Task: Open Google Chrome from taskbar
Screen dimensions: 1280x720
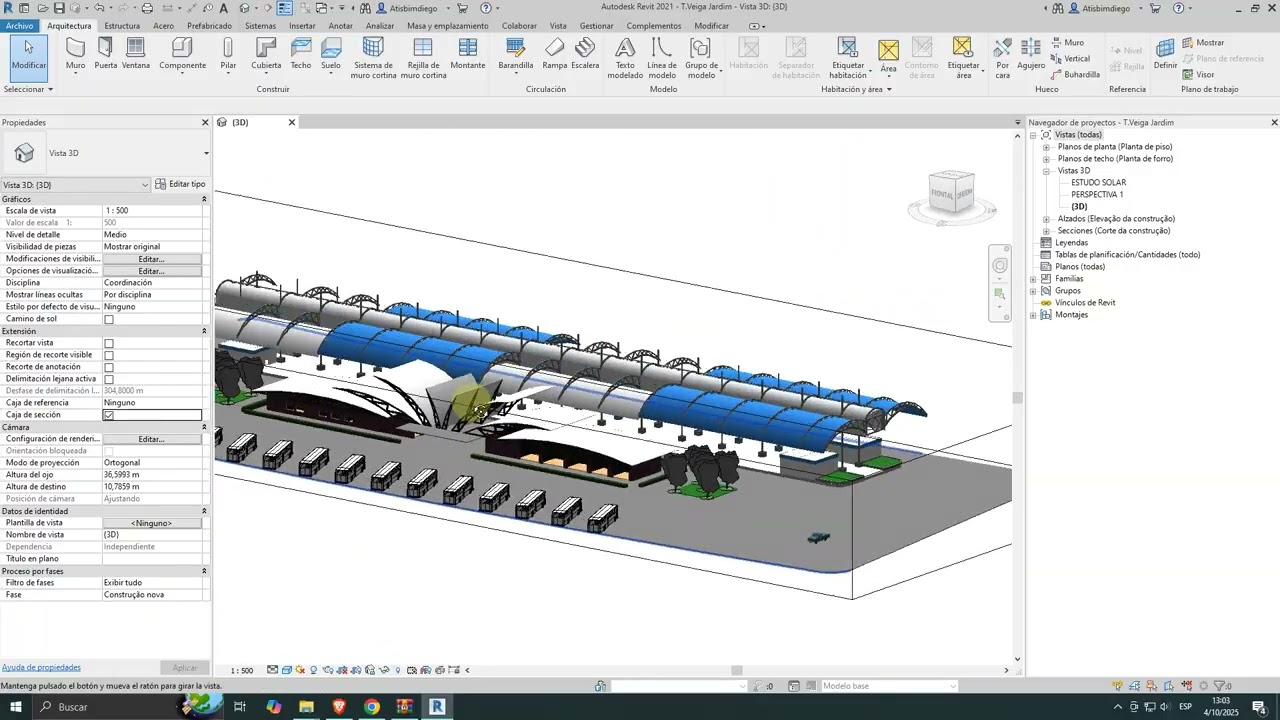Action: [372, 707]
